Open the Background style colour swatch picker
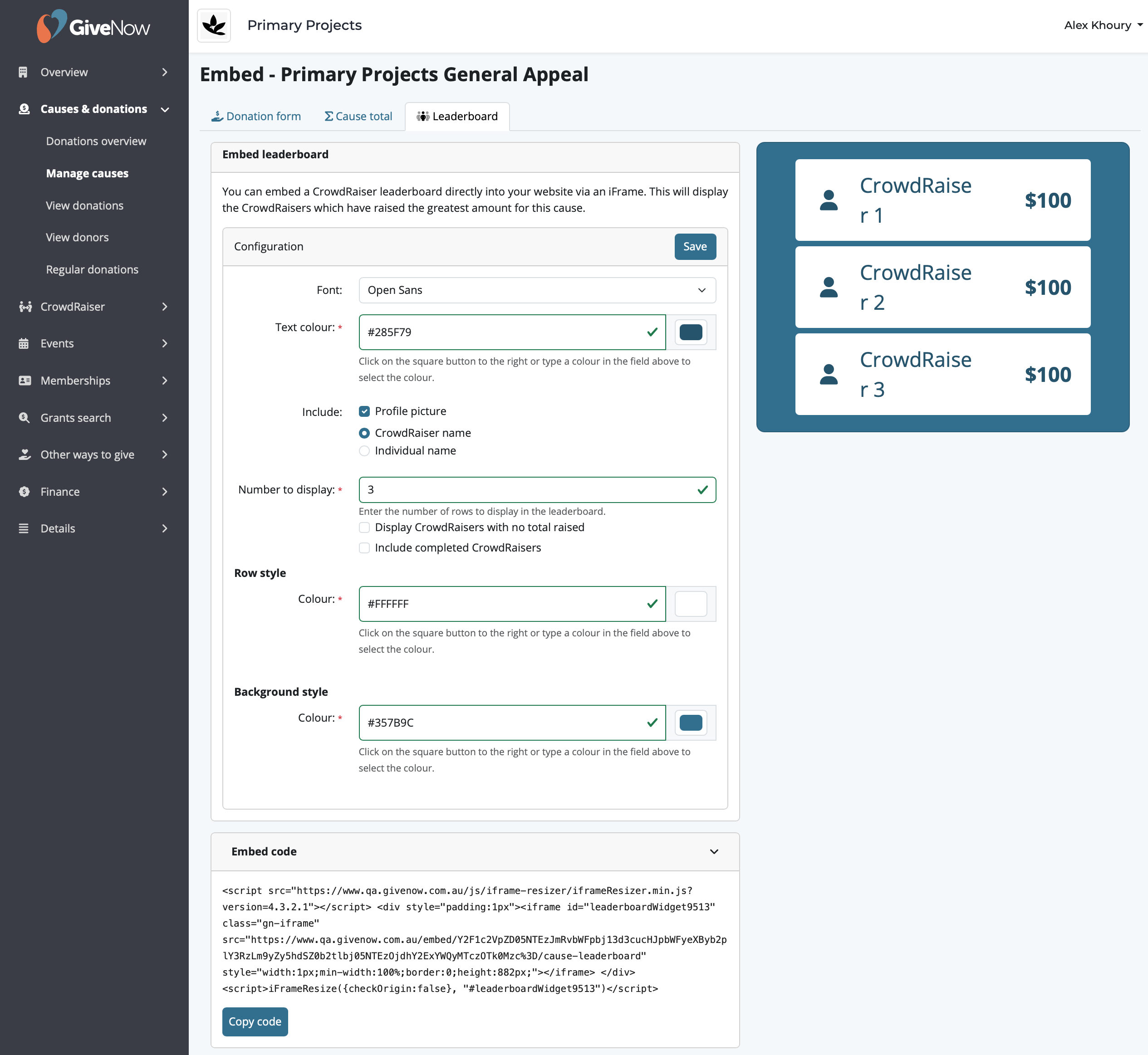Image resolution: width=1148 pixels, height=1055 pixels. [691, 723]
